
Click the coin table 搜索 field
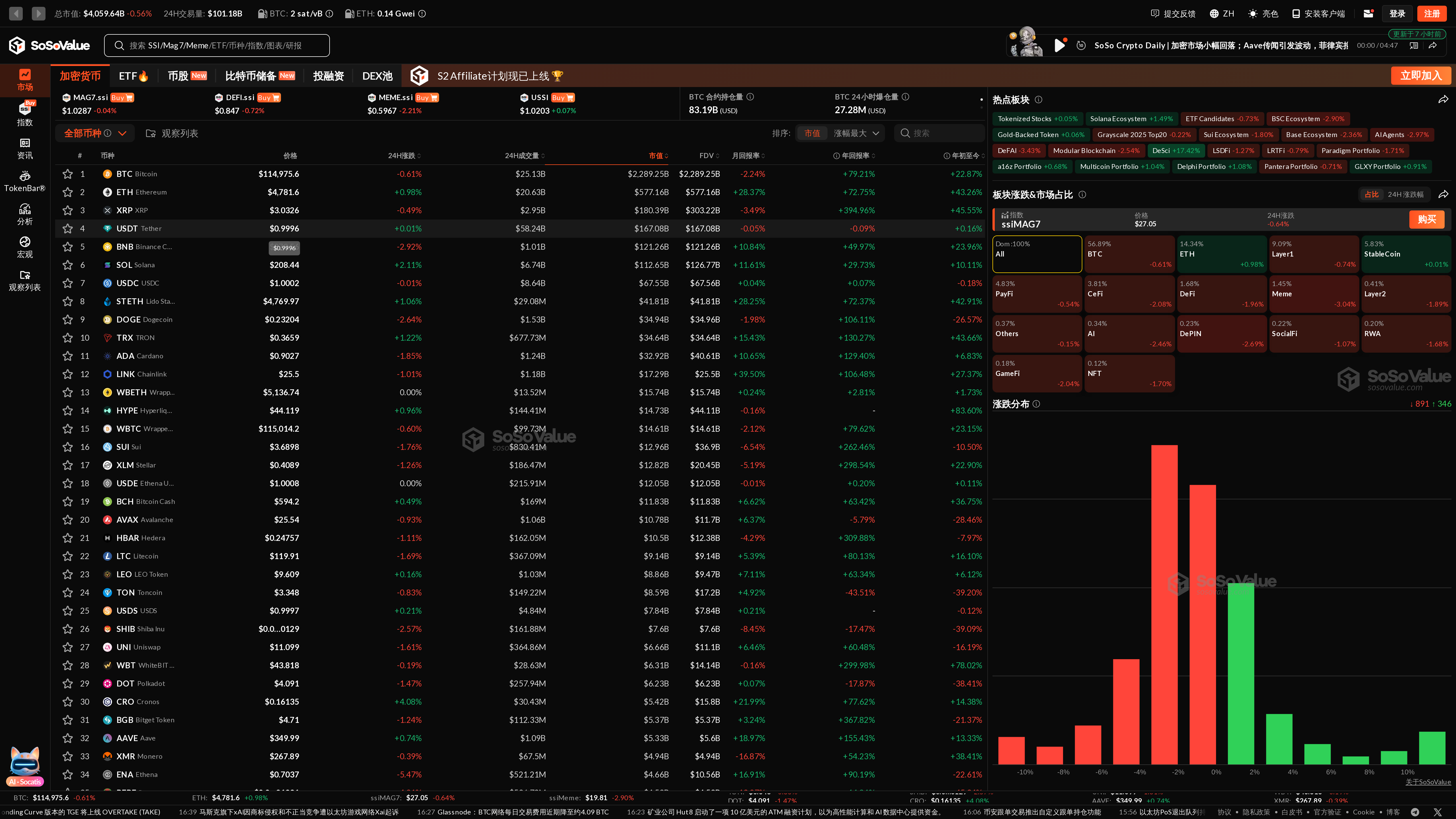[x=939, y=133]
